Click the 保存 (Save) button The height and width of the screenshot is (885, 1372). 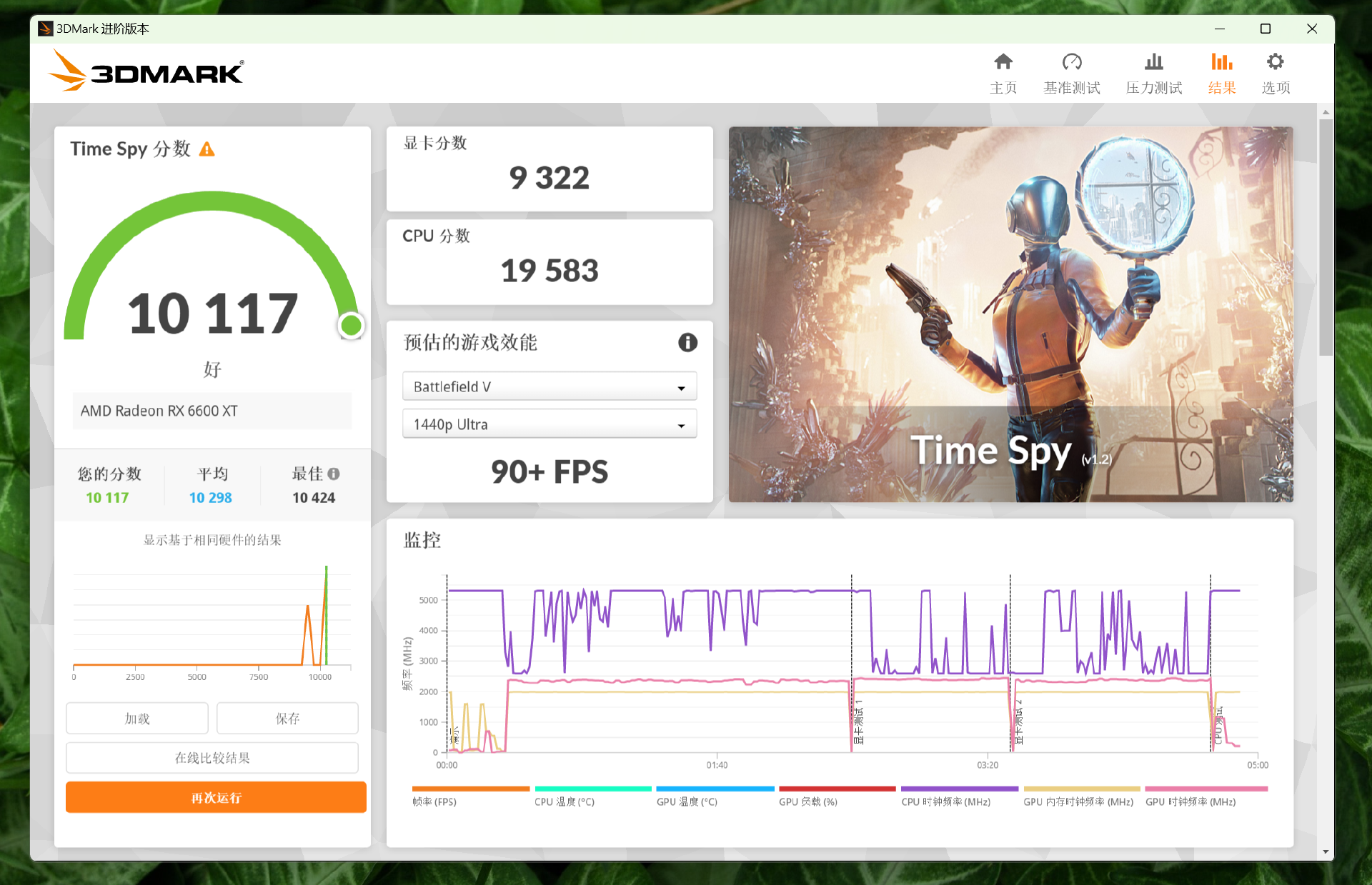(x=287, y=719)
